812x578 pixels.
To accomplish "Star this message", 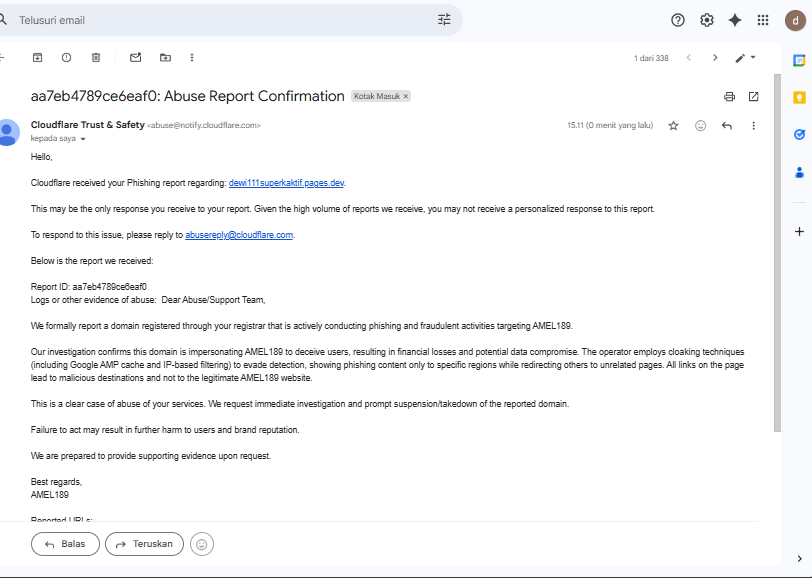I will 673,125.
